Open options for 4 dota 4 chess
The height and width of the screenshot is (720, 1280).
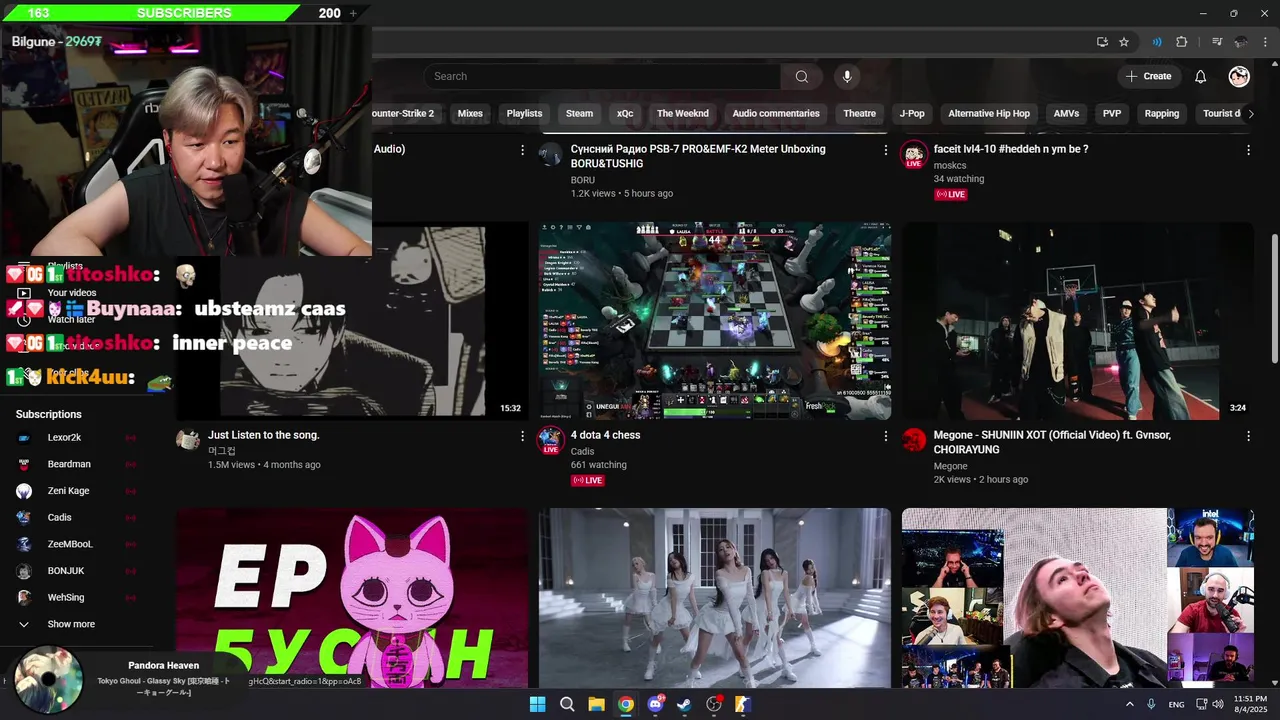pyautogui.click(x=885, y=436)
